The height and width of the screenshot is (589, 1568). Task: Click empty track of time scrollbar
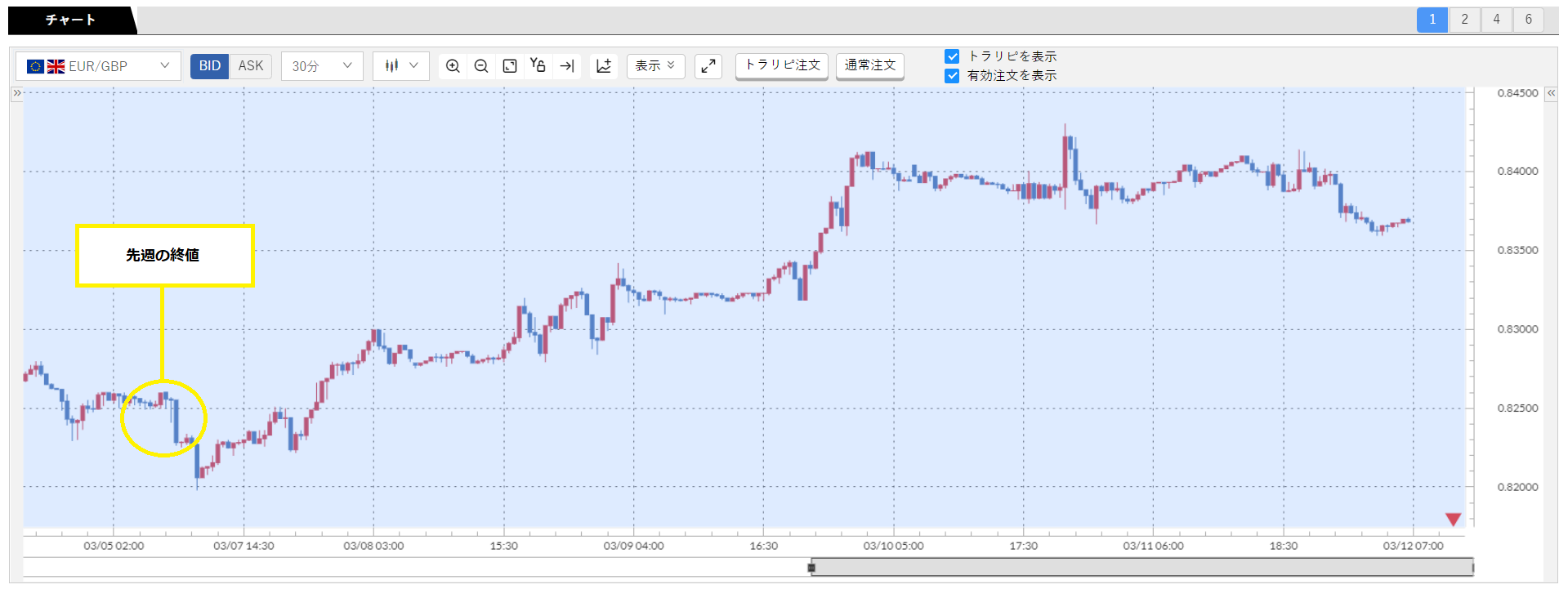click(x=416, y=567)
